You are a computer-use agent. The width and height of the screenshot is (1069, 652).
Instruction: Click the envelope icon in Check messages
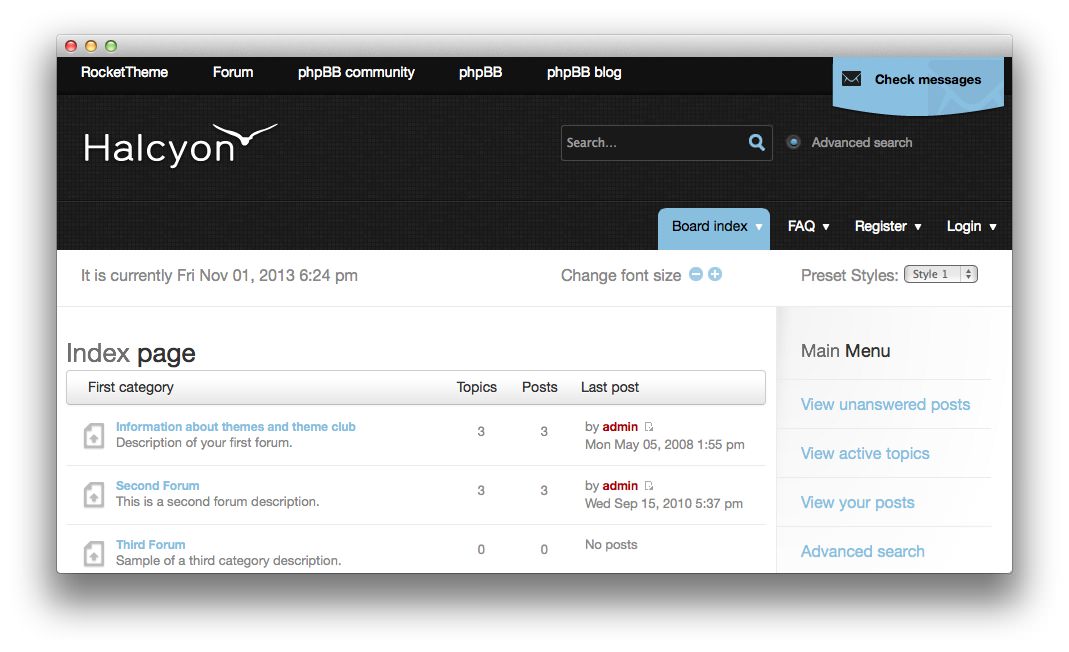point(852,79)
